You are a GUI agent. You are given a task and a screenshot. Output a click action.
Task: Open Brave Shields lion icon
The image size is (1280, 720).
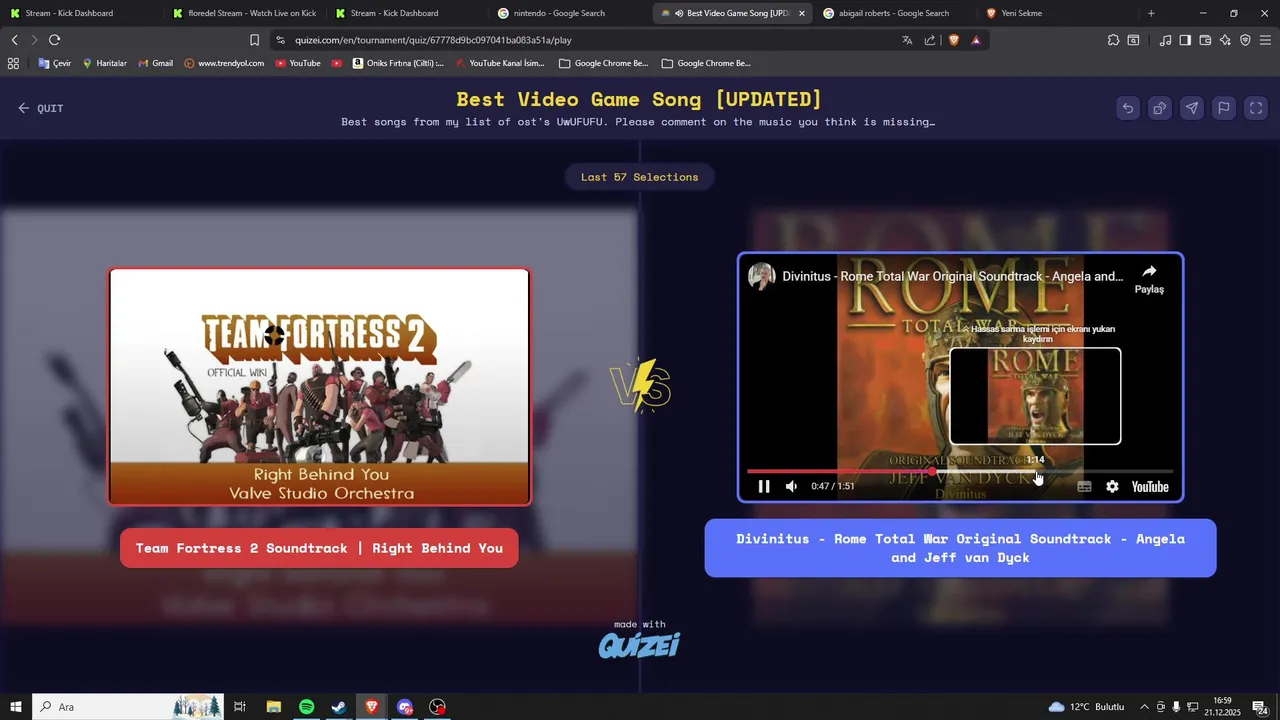(953, 40)
